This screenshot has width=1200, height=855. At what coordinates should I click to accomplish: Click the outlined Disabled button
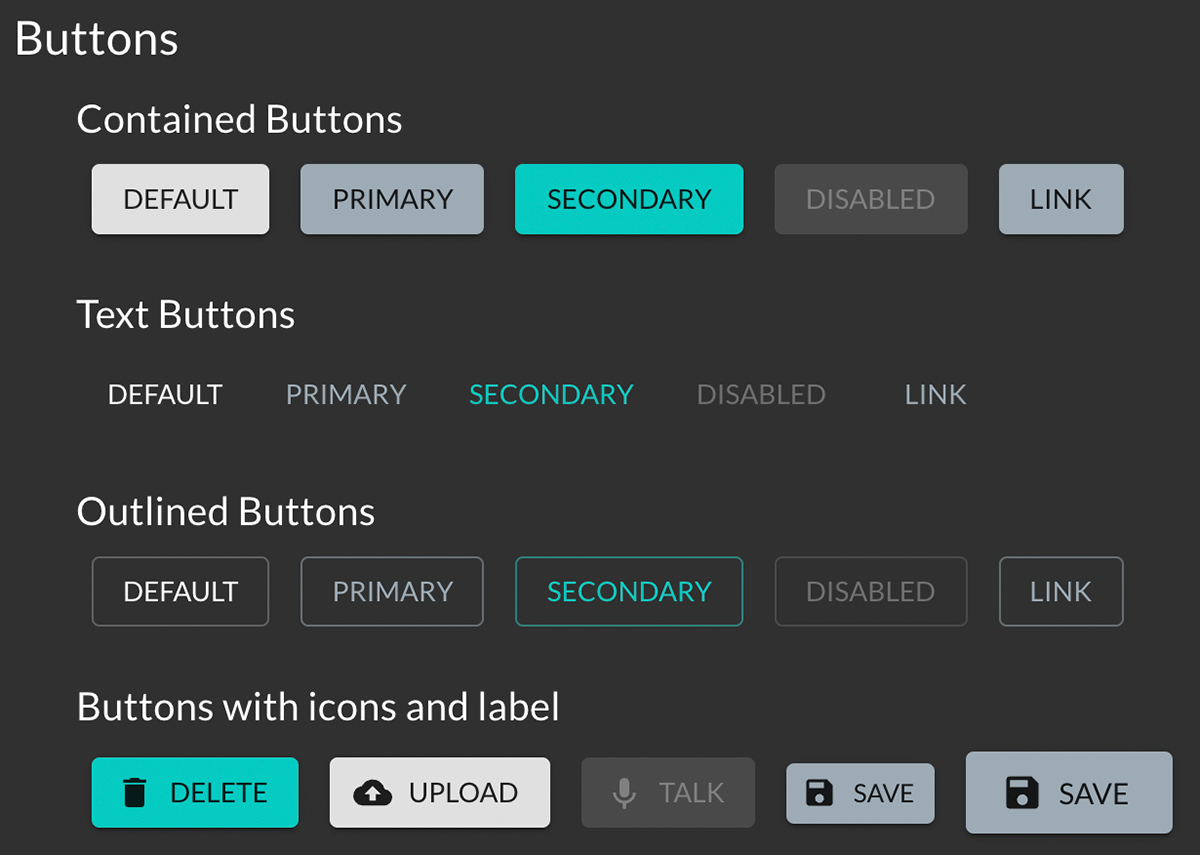click(x=870, y=591)
